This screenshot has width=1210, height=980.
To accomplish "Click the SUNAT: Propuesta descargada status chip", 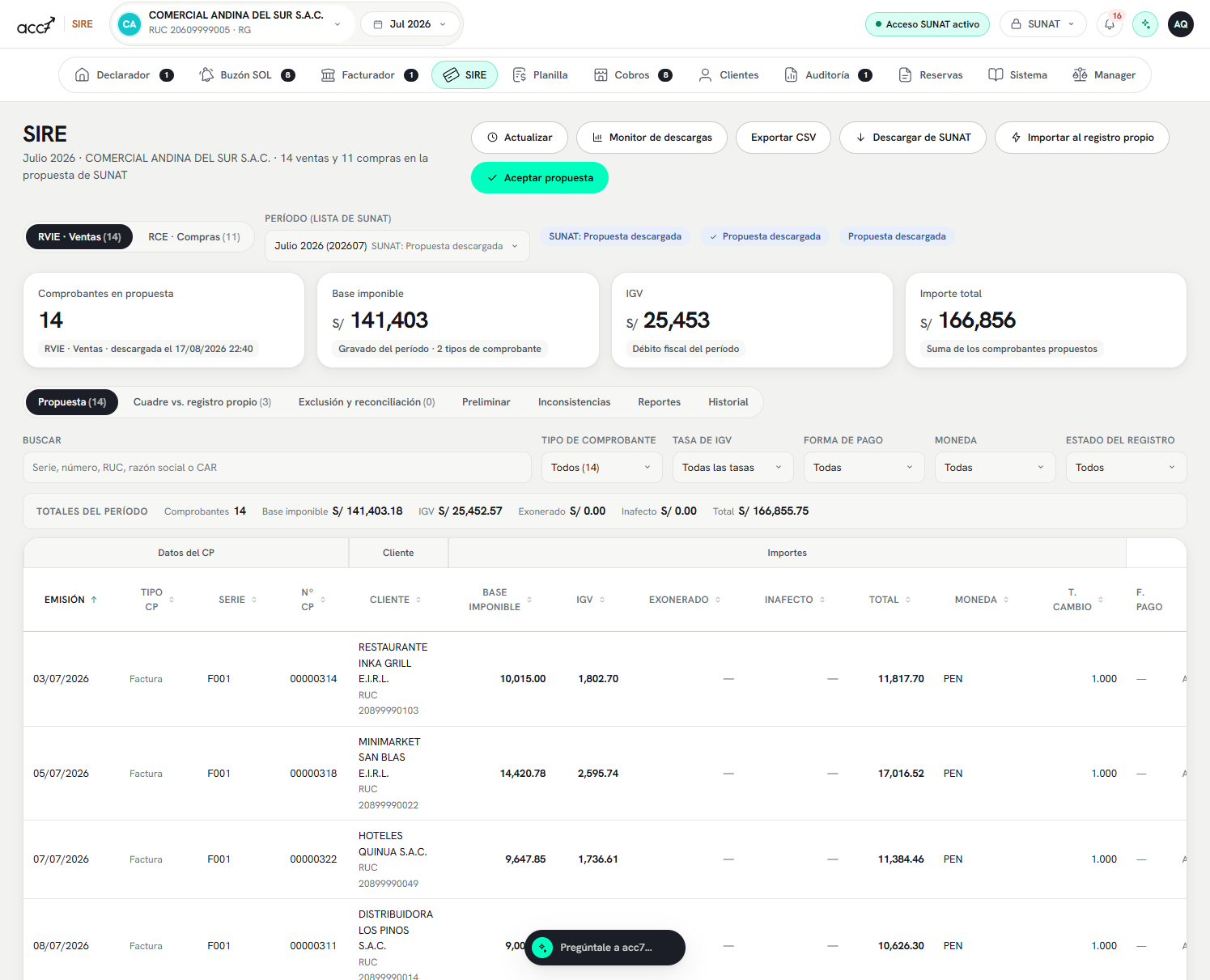I will (x=615, y=236).
